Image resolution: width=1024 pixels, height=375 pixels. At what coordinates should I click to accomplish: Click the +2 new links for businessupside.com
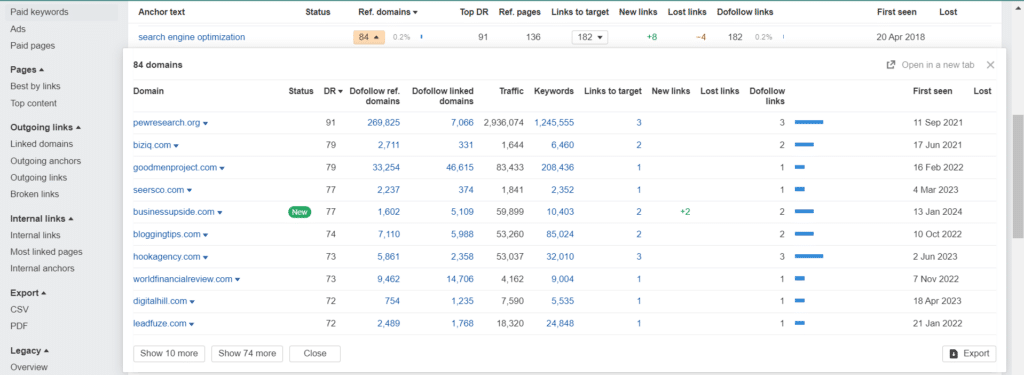coord(685,212)
